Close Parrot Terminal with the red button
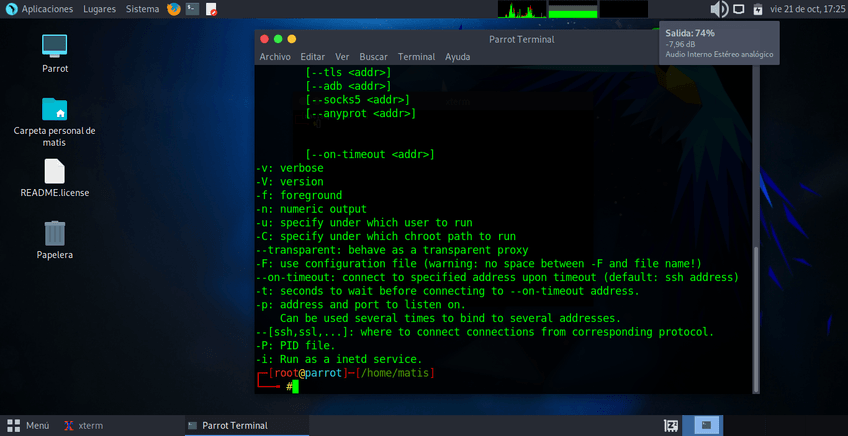848x436 pixels. click(264, 39)
